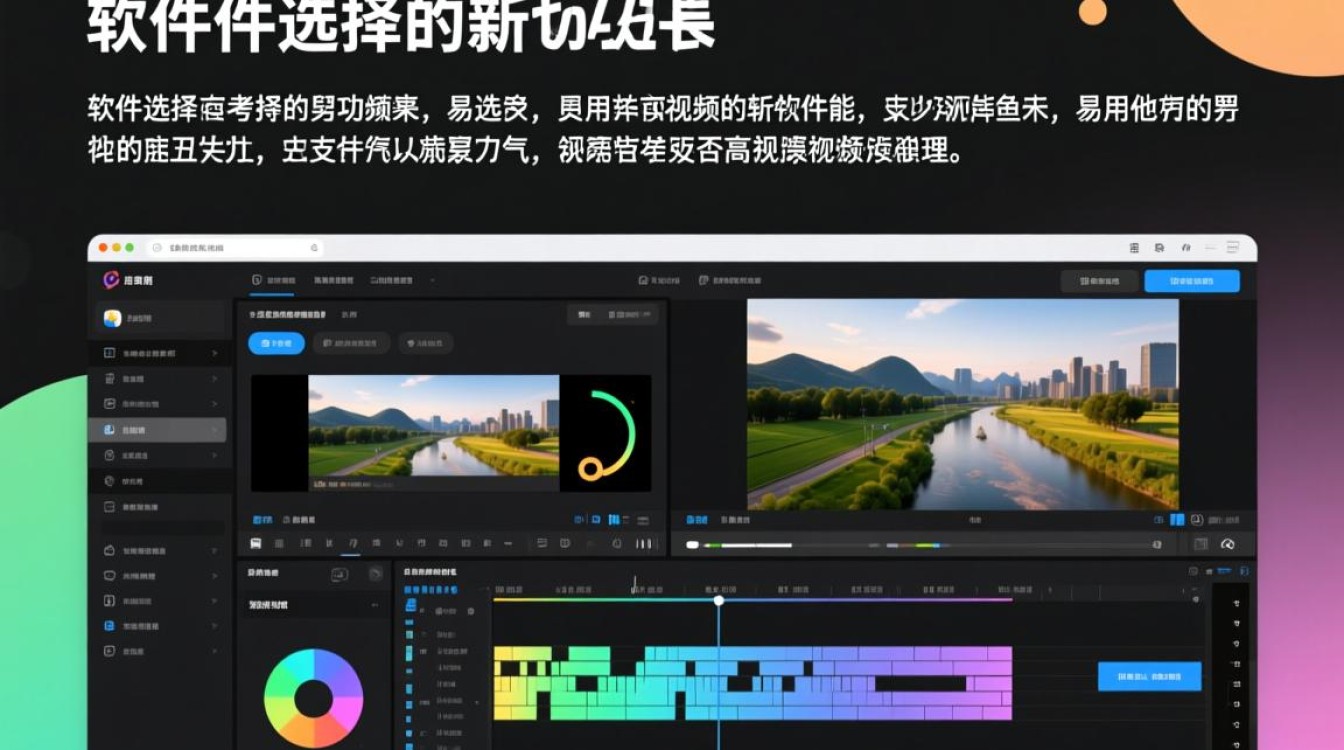Click the blue pill button above the left preview

pyautogui.click(x=276, y=343)
